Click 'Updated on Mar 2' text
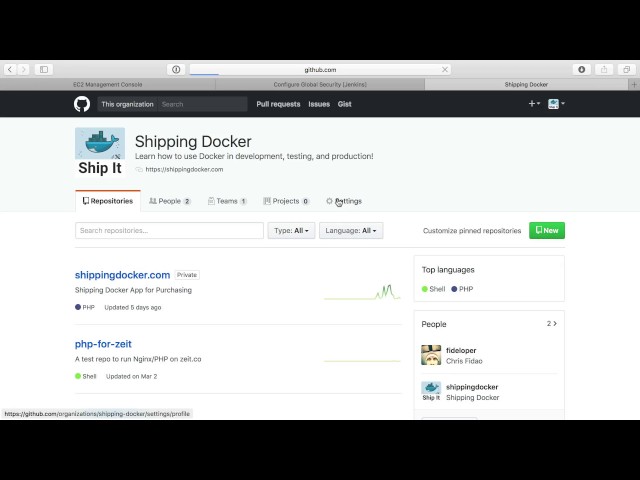The image size is (640, 480). [x=131, y=376]
